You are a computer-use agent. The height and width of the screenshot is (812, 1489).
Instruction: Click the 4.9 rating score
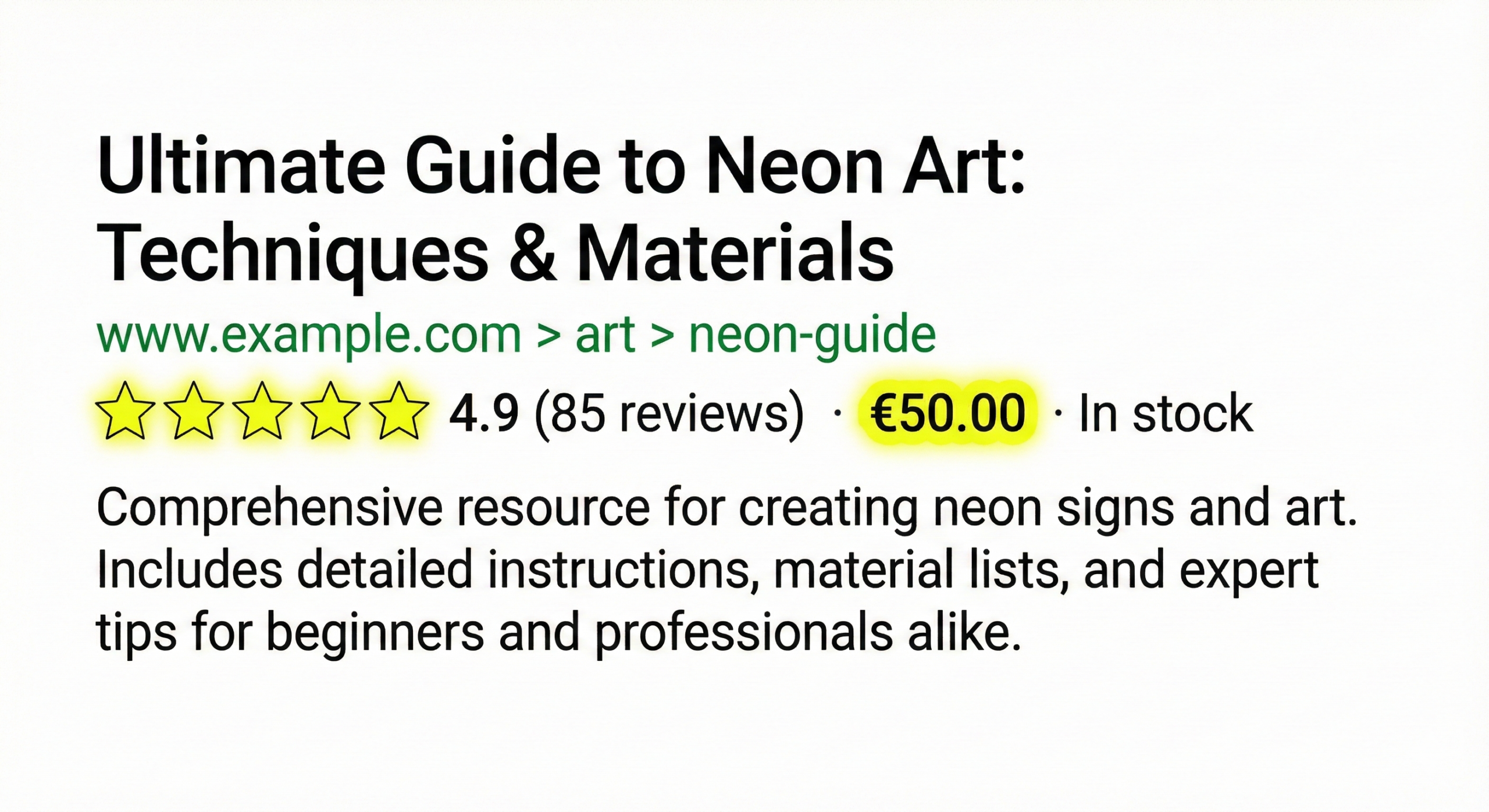coord(484,413)
